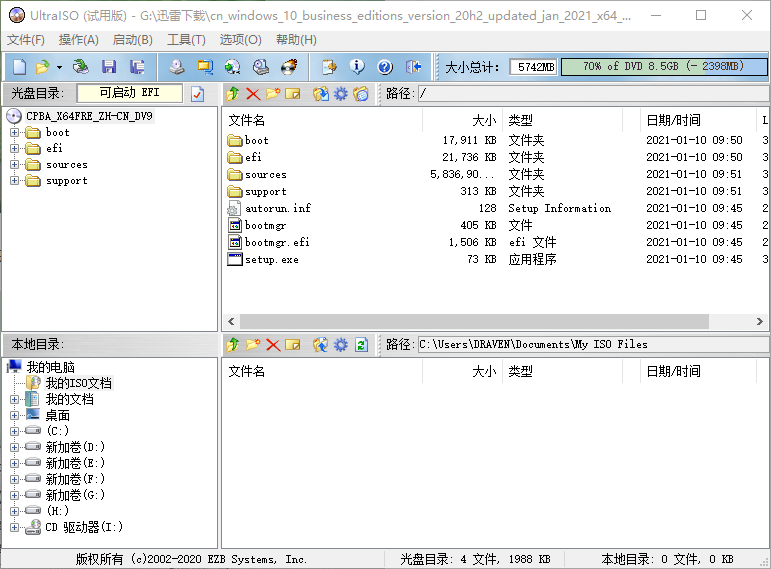The width and height of the screenshot is (771, 569).
Task: Click the Save As icon
Action: [x=137, y=67]
